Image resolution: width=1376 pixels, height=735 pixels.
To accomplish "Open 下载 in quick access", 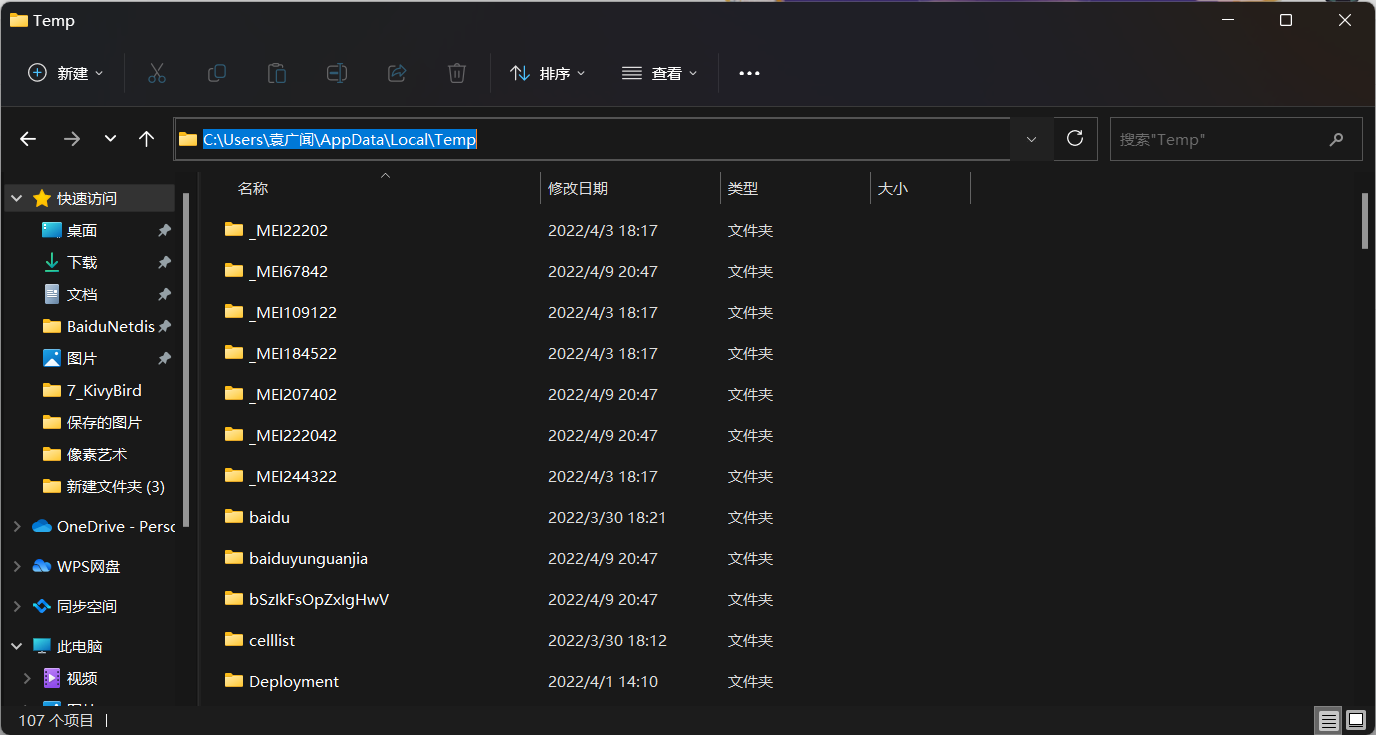I will point(82,262).
